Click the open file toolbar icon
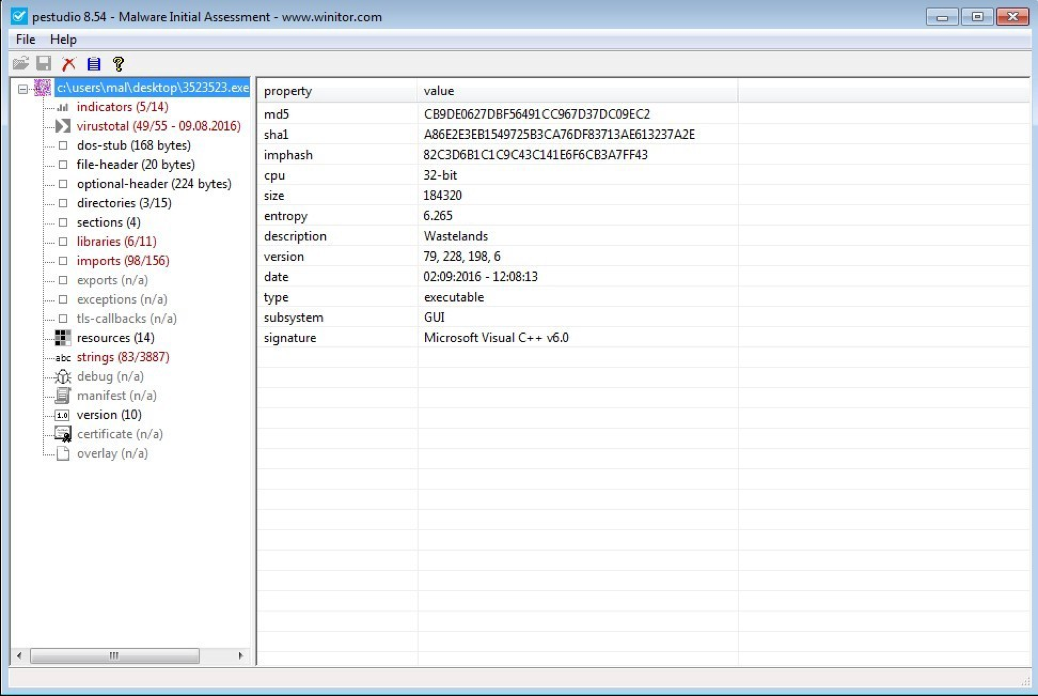Screen dimensions: 1038x696 click(20, 64)
